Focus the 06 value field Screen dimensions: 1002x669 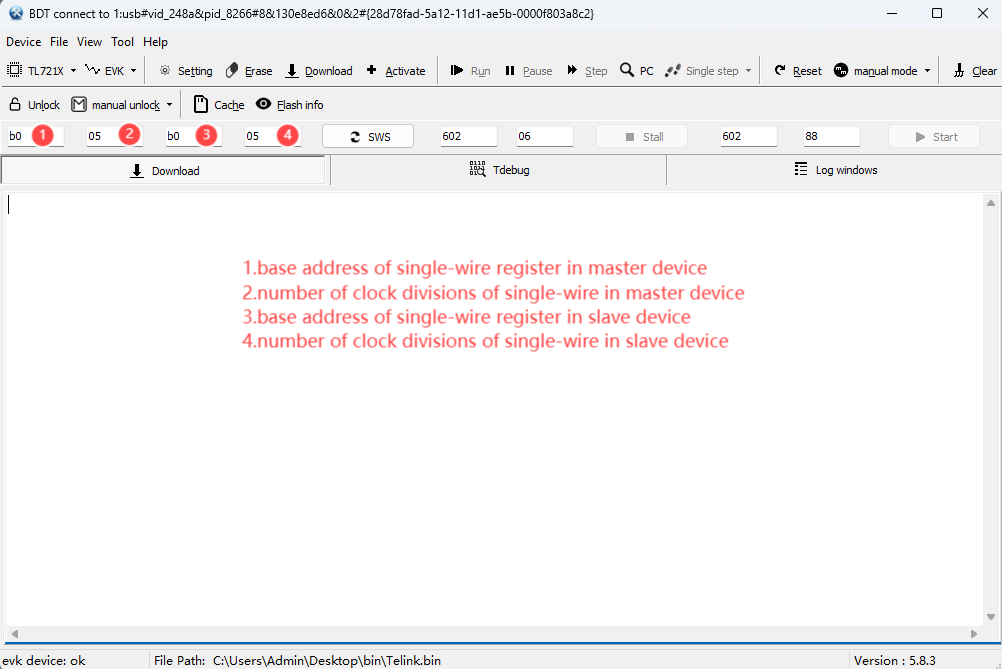coord(544,136)
